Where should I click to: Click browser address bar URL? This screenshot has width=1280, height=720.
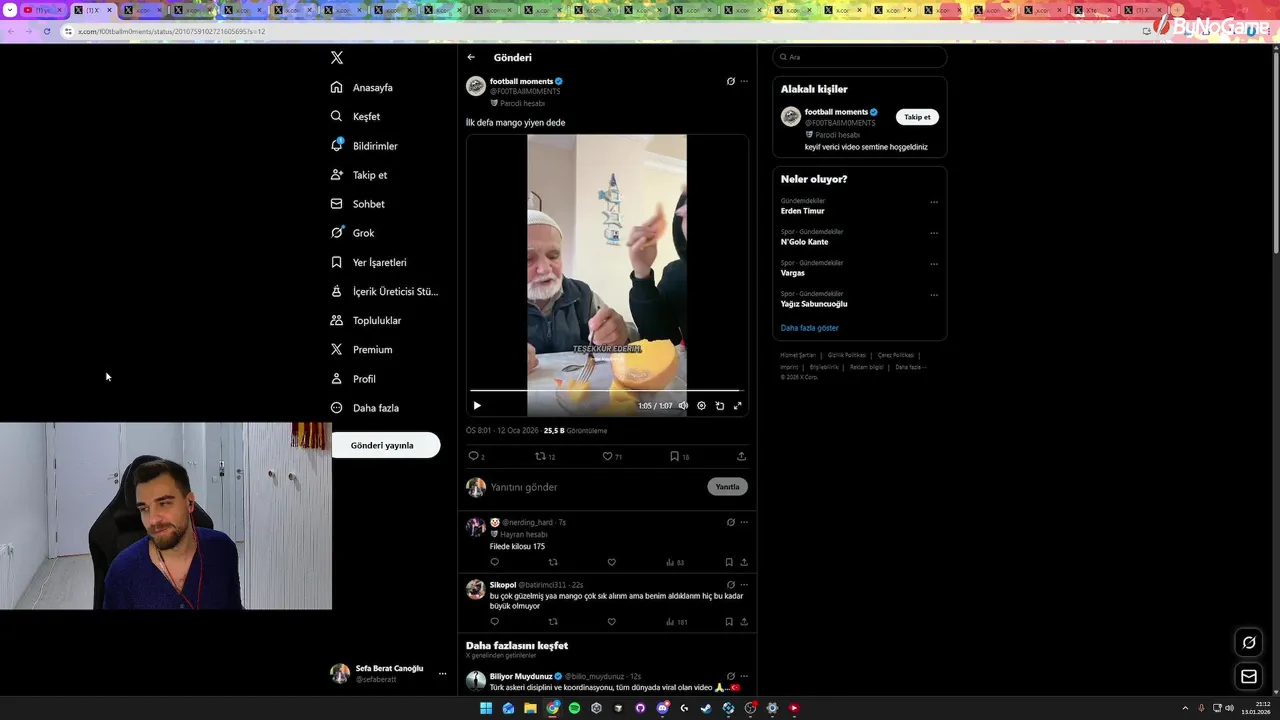(172, 31)
